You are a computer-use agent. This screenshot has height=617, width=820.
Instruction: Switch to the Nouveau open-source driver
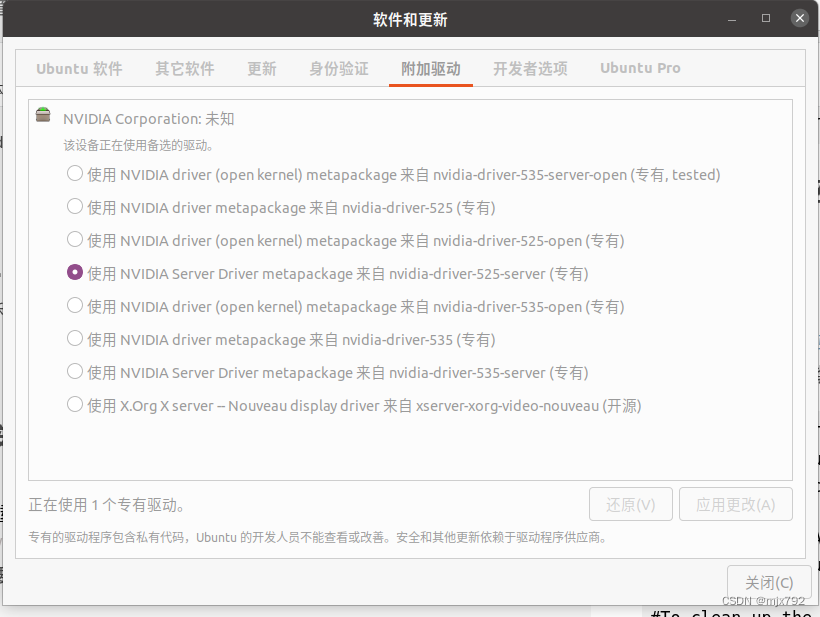coord(75,404)
